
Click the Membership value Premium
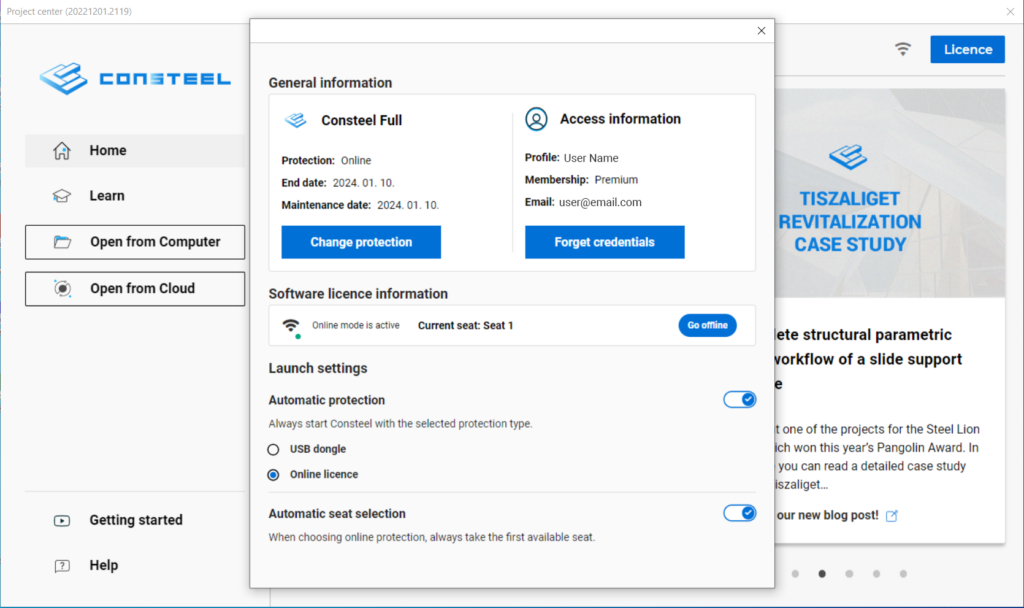[616, 180]
